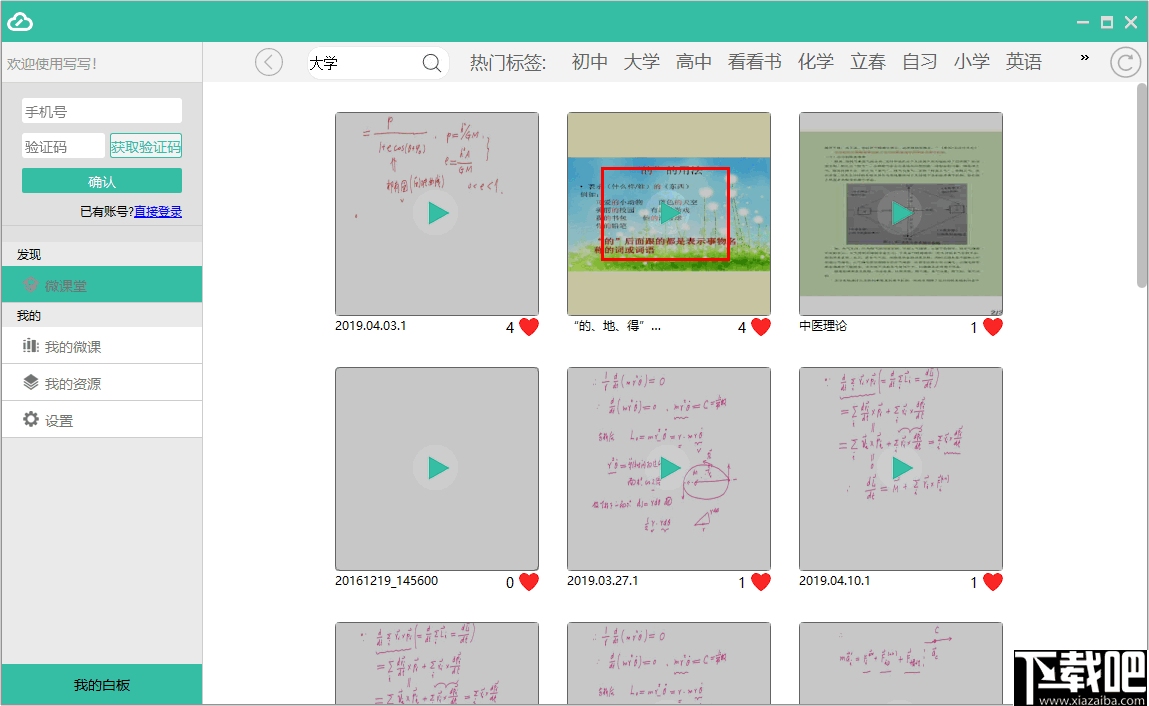Like “的、地、得” with heart icon
The width and height of the screenshot is (1149, 706).
pos(761,327)
